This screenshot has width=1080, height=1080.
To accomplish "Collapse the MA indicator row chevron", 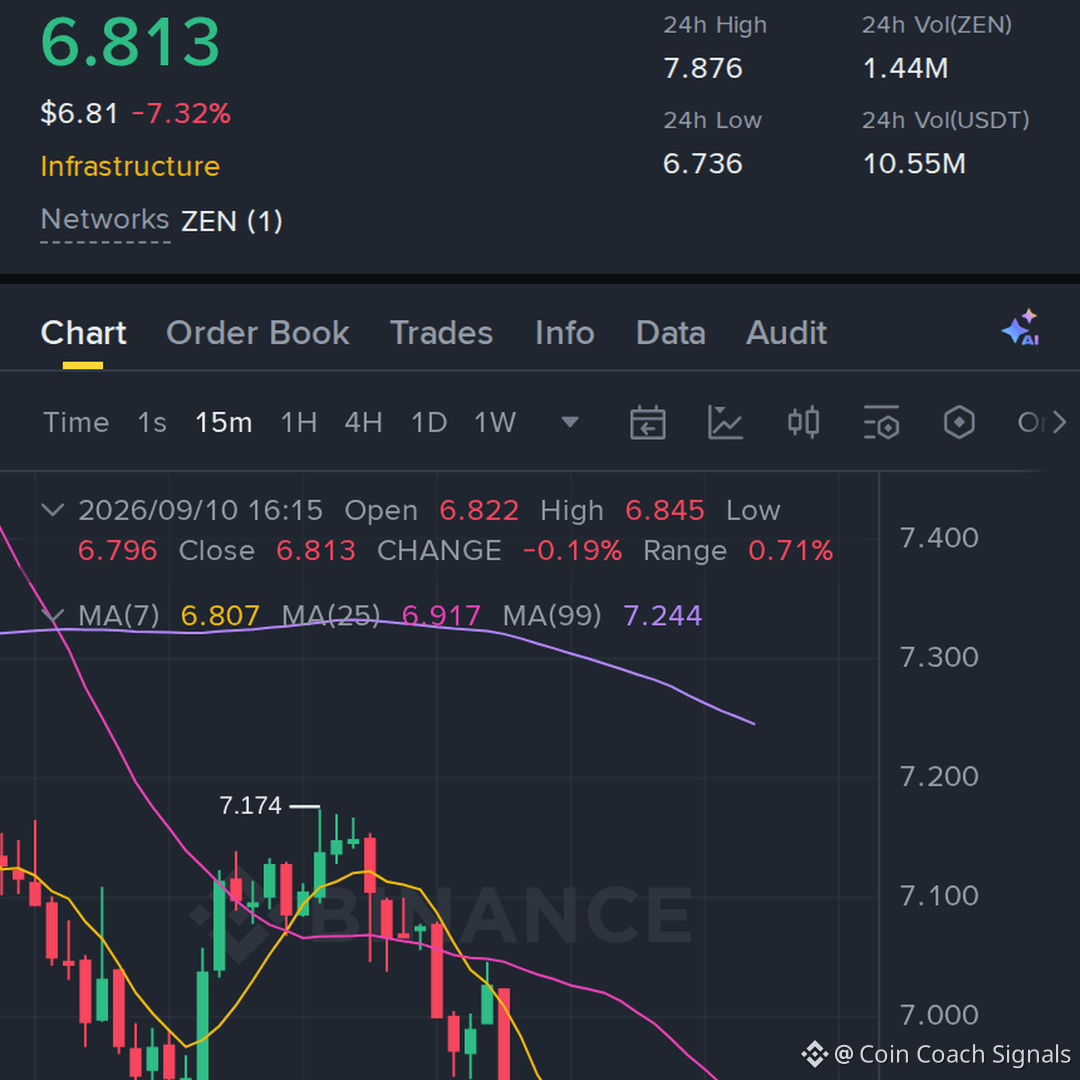I will point(53,614).
